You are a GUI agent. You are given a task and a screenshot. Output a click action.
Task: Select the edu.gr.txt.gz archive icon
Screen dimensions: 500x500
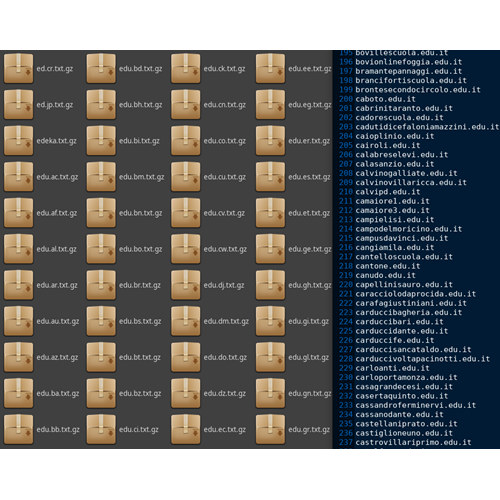270,429
